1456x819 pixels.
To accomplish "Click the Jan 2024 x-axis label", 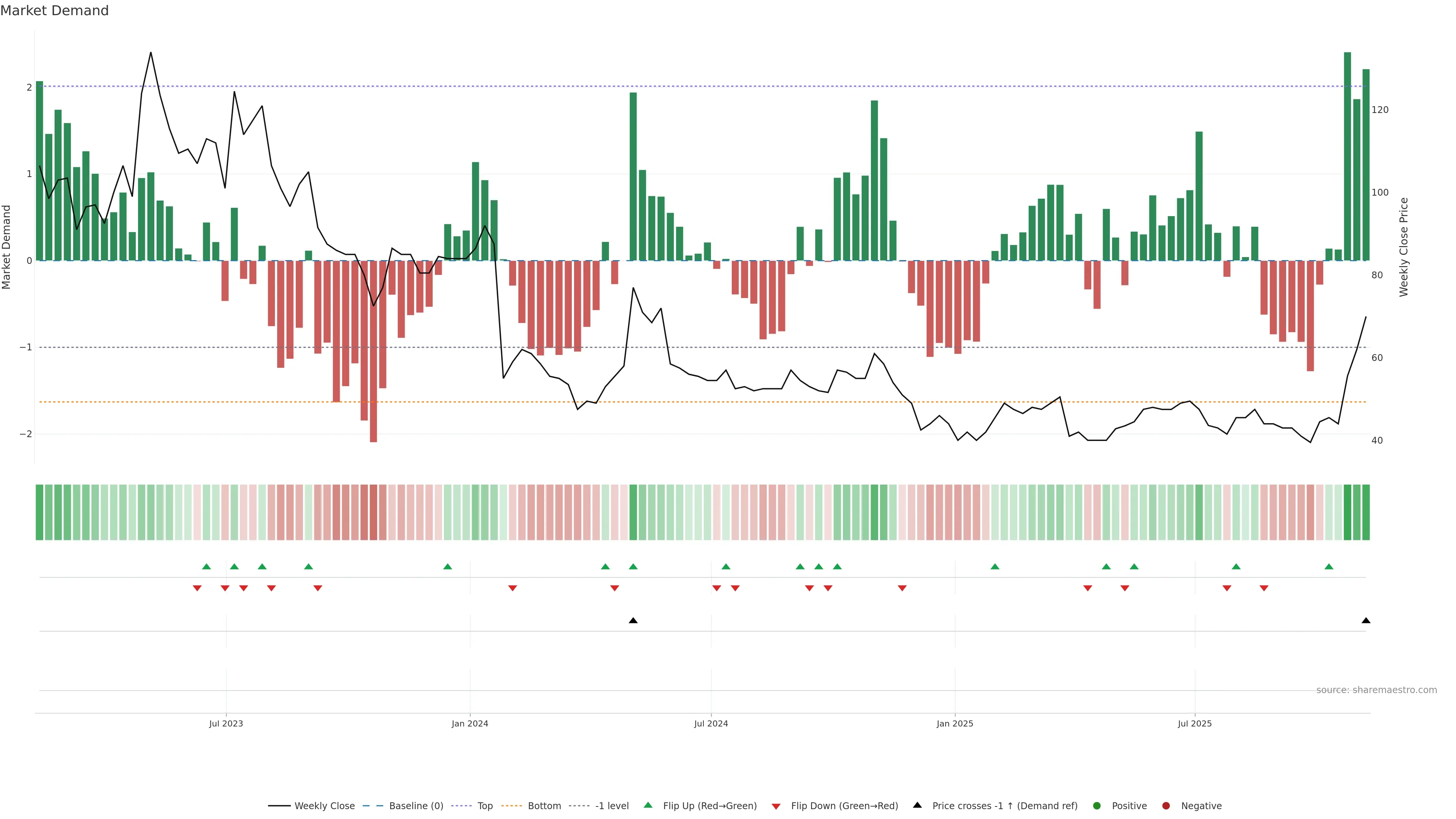I will [x=470, y=723].
